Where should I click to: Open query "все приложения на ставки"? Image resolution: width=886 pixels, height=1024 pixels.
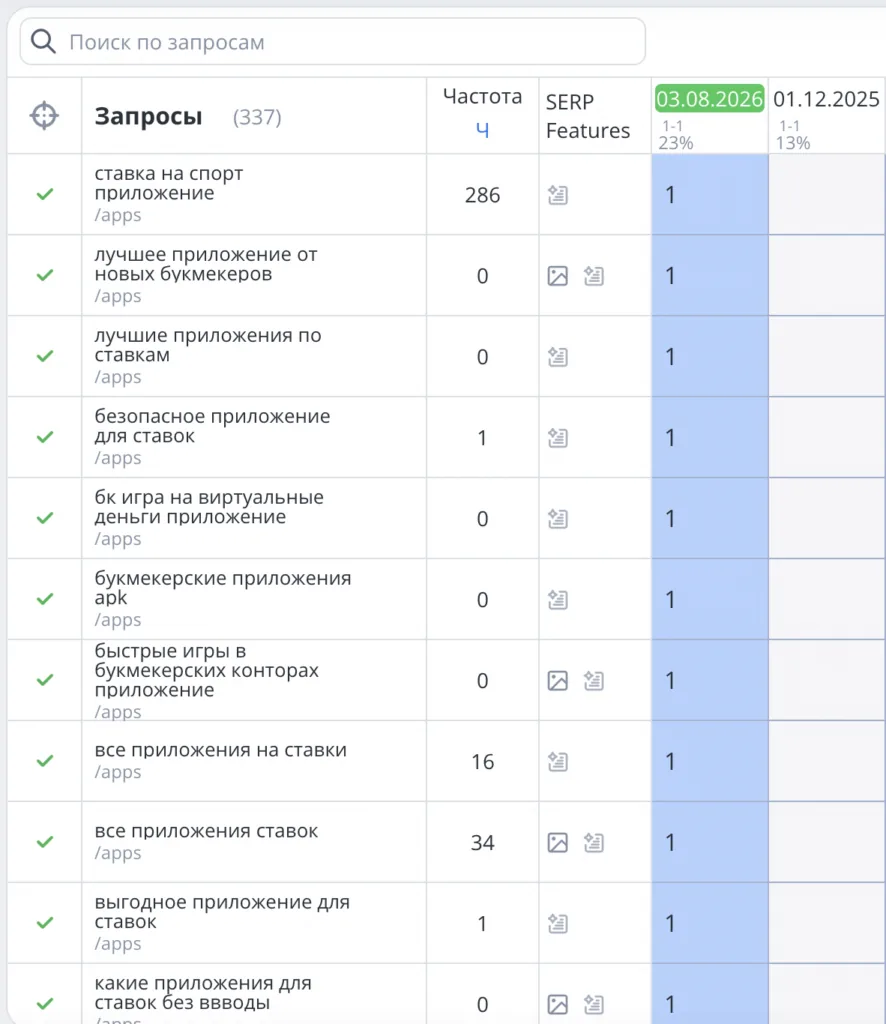point(221,750)
